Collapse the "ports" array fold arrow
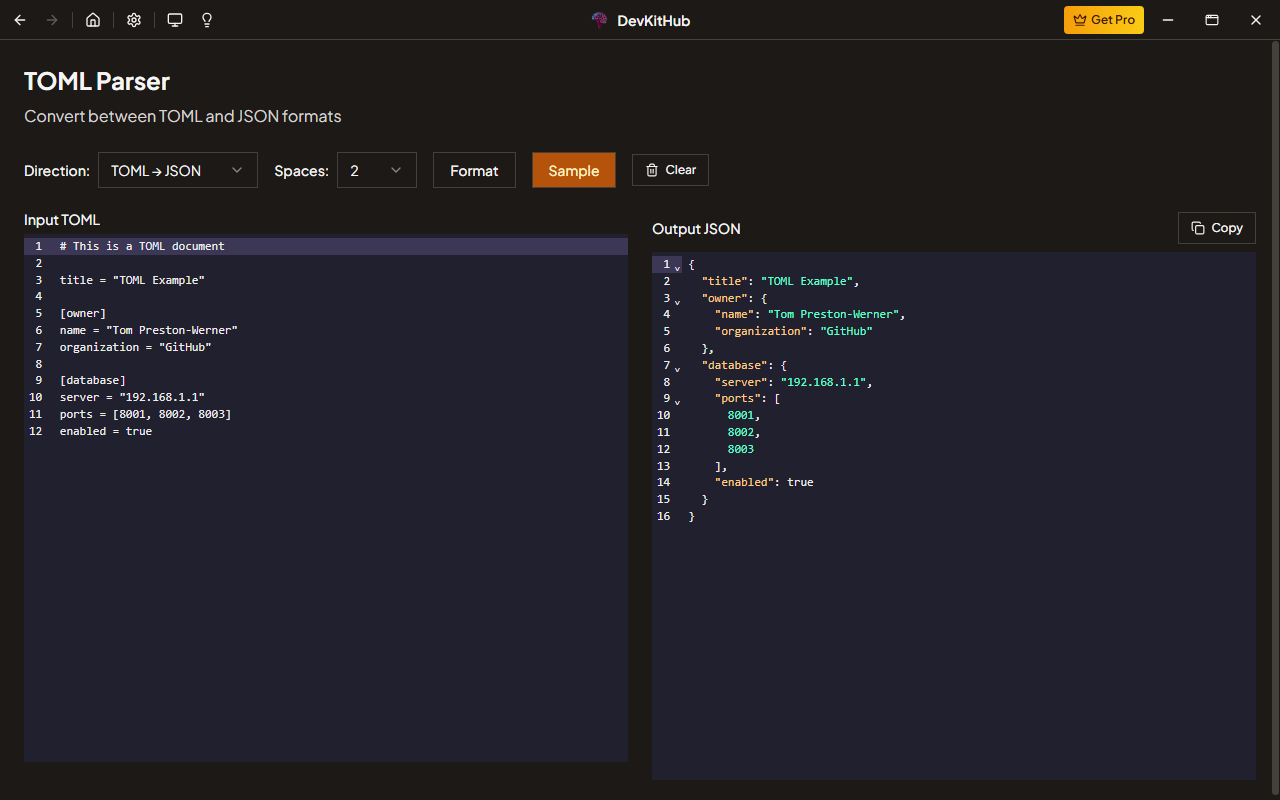 click(x=677, y=401)
